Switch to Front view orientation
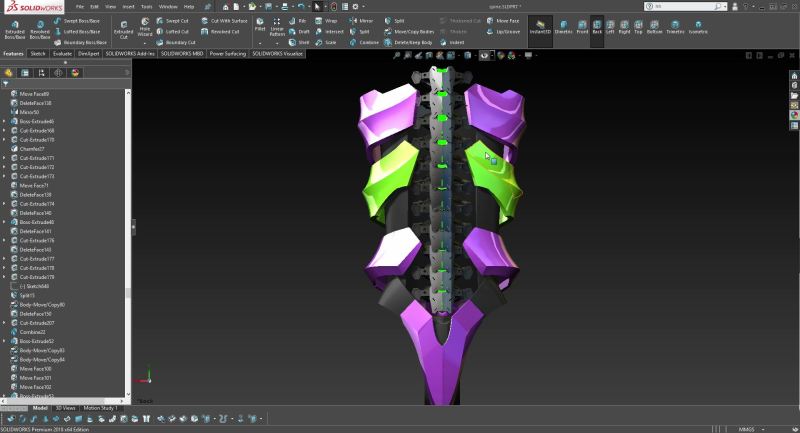 pos(582,27)
